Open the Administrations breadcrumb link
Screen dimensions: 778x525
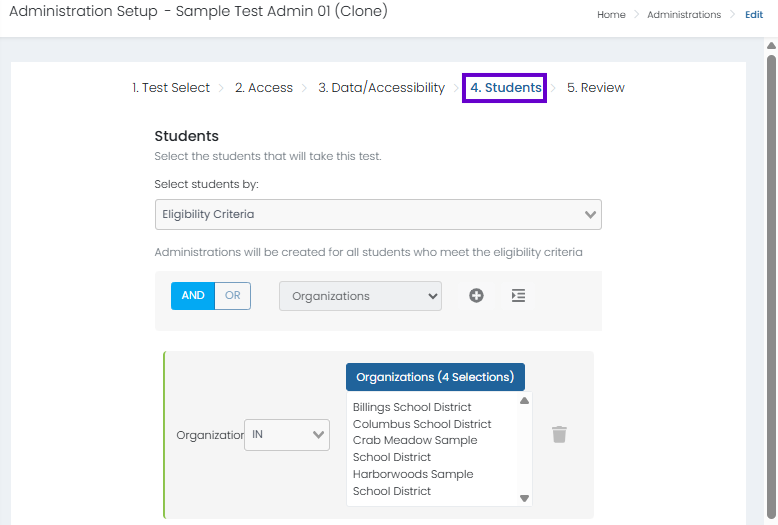pyautogui.click(x=684, y=15)
